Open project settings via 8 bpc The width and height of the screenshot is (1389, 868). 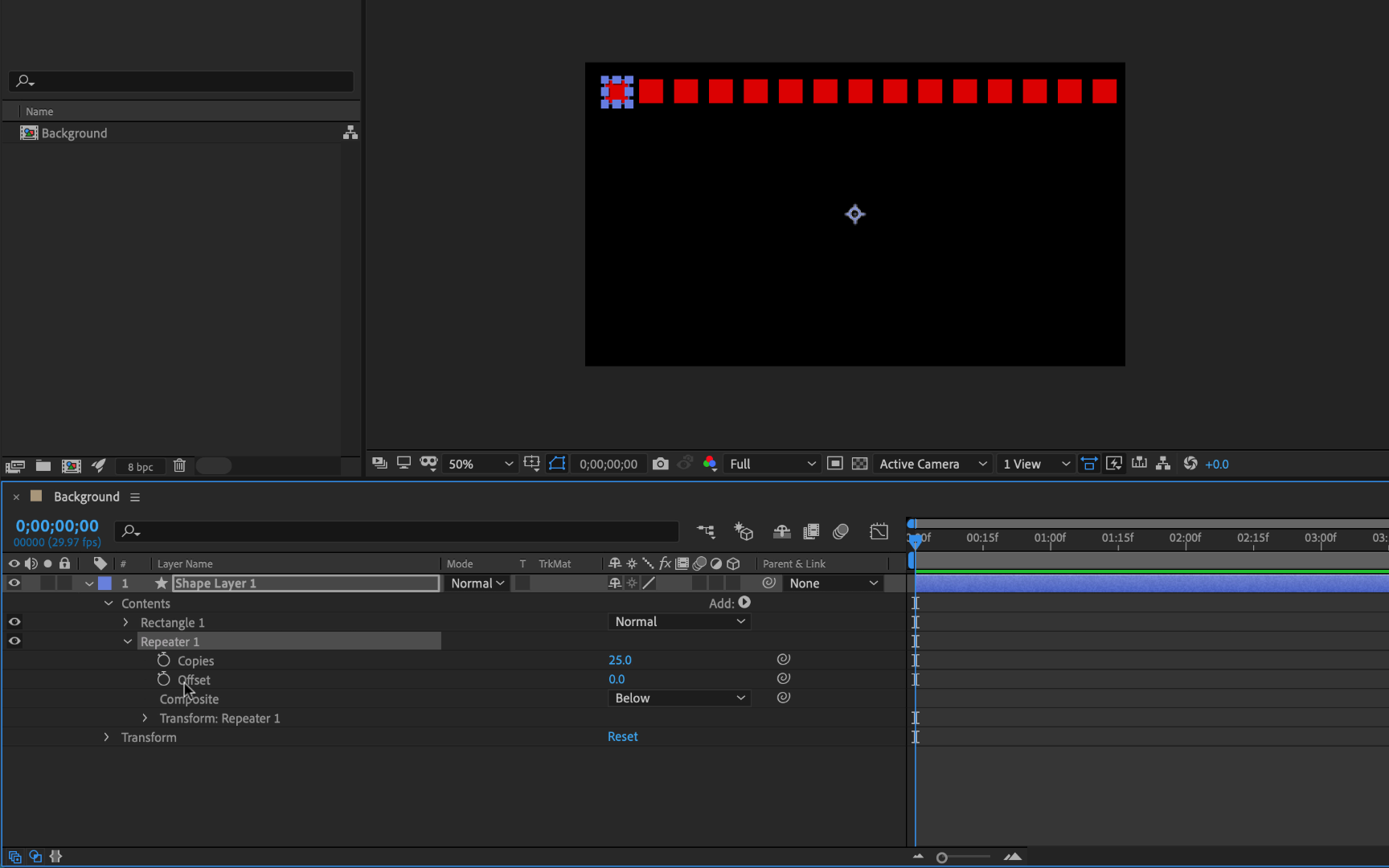click(x=140, y=467)
